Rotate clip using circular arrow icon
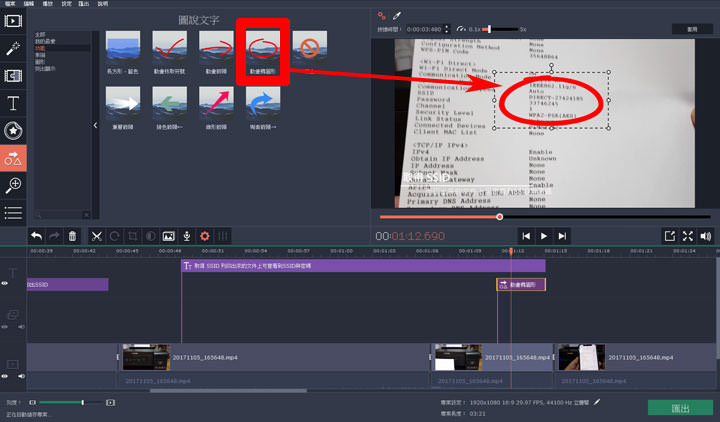 pos(114,236)
